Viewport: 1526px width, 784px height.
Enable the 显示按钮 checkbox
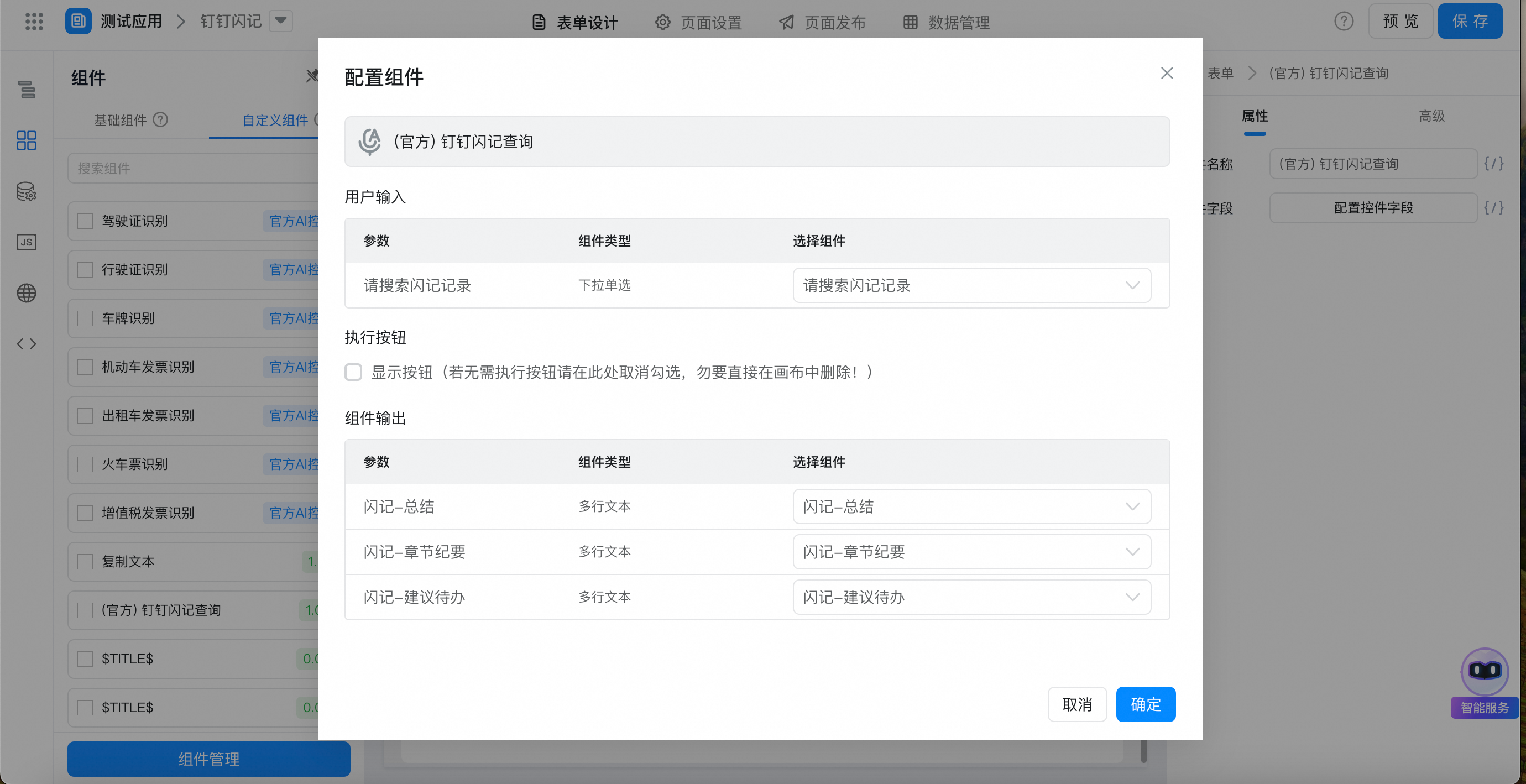(353, 372)
